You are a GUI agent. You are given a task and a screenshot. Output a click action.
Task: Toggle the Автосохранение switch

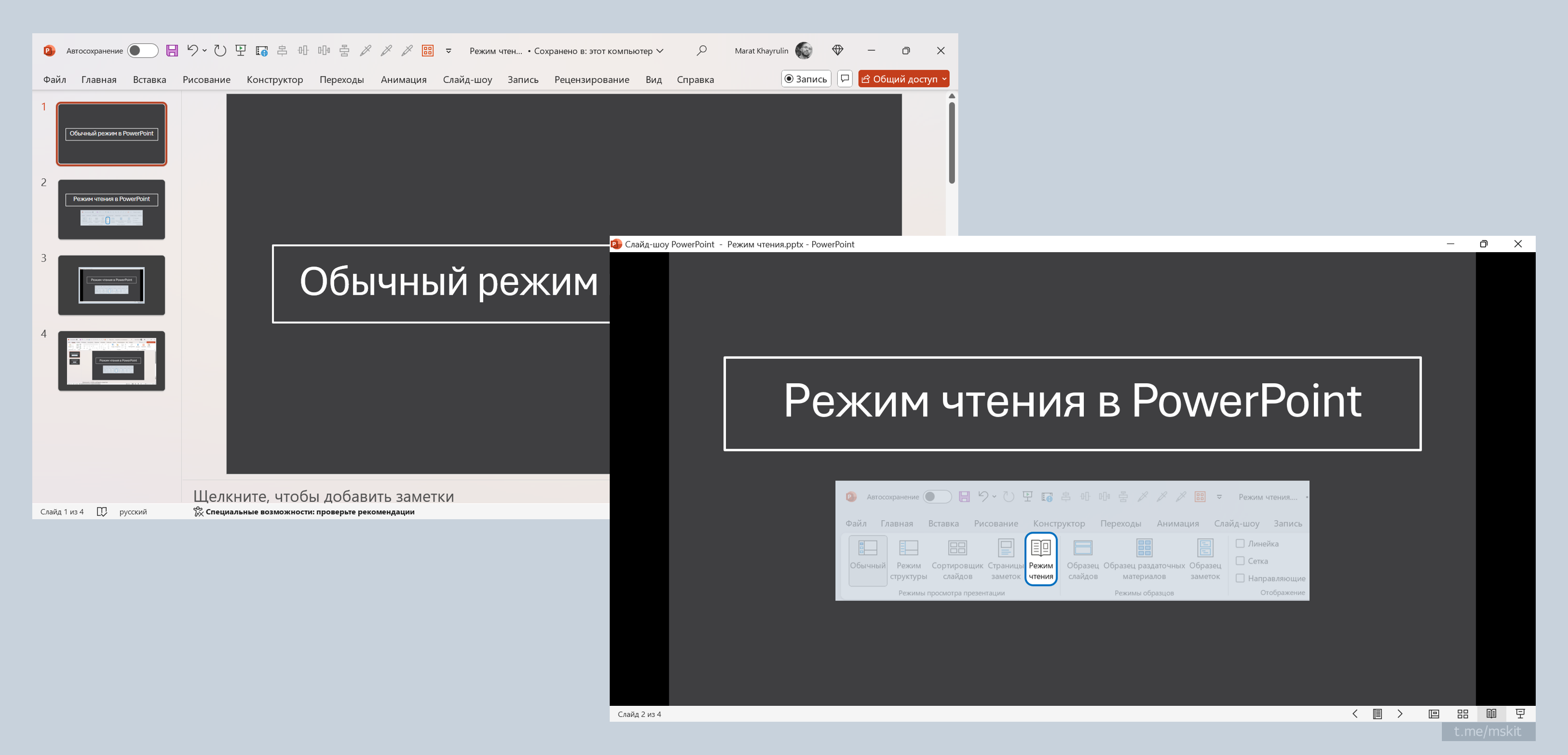[x=143, y=51]
